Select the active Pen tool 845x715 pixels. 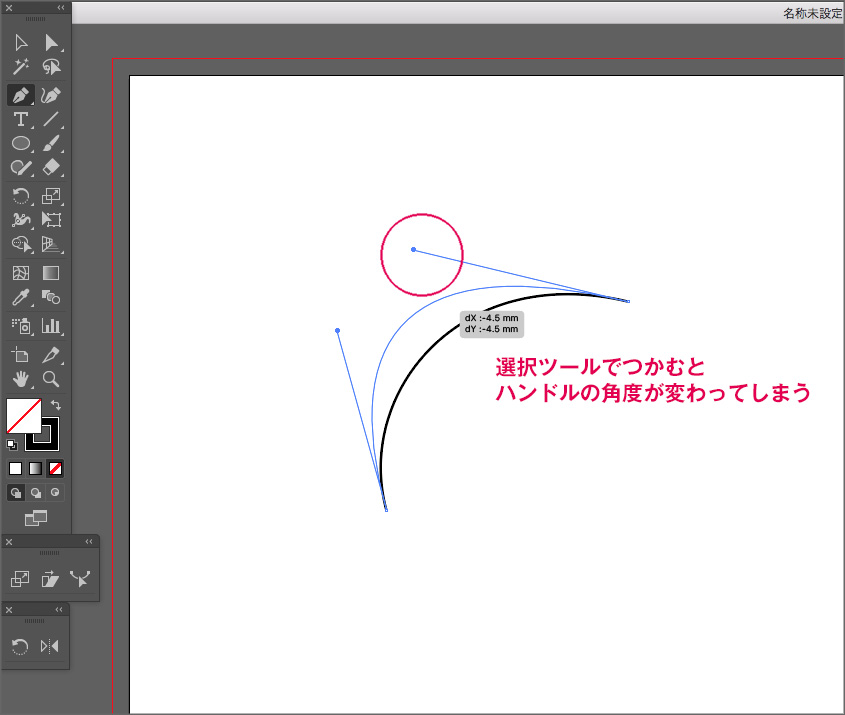click(20, 95)
